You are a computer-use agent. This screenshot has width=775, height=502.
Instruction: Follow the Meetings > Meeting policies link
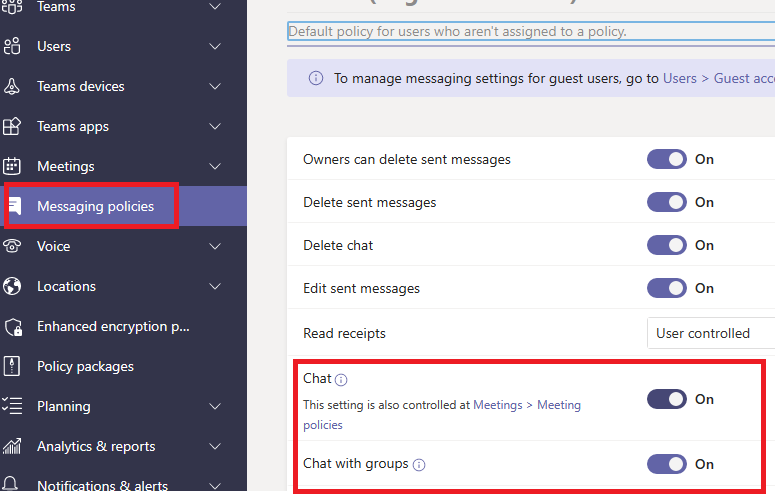[x=442, y=415]
